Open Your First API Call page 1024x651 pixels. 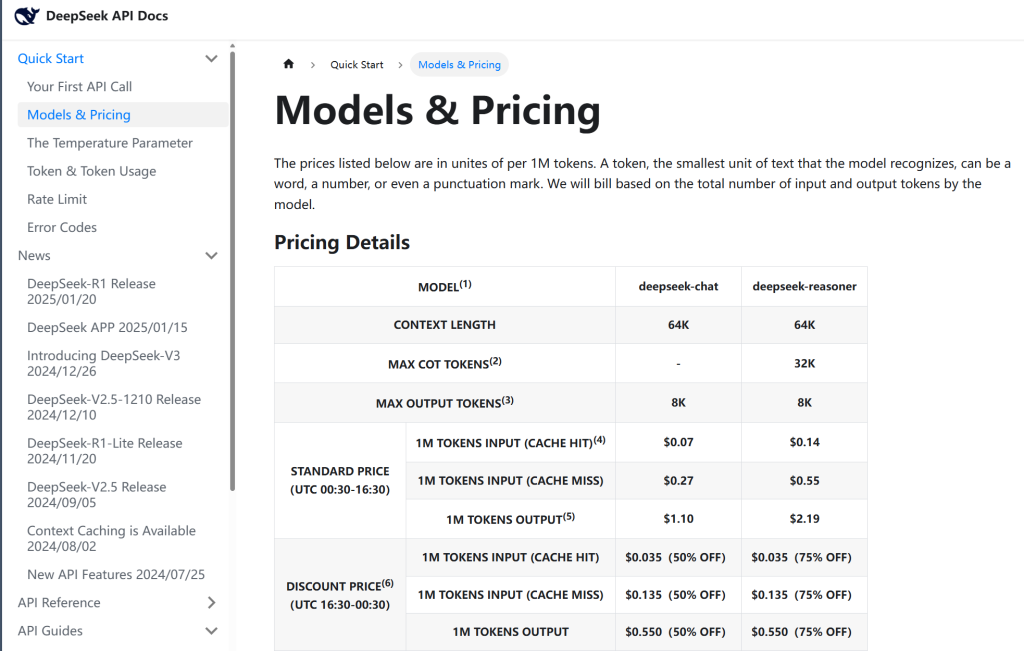(x=79, y=87)
